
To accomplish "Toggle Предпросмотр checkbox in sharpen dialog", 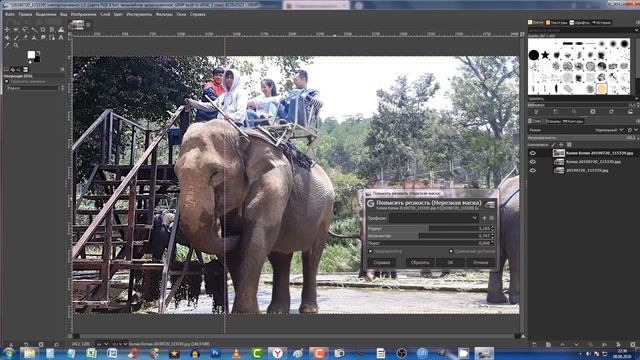I will tap(370, 251).
